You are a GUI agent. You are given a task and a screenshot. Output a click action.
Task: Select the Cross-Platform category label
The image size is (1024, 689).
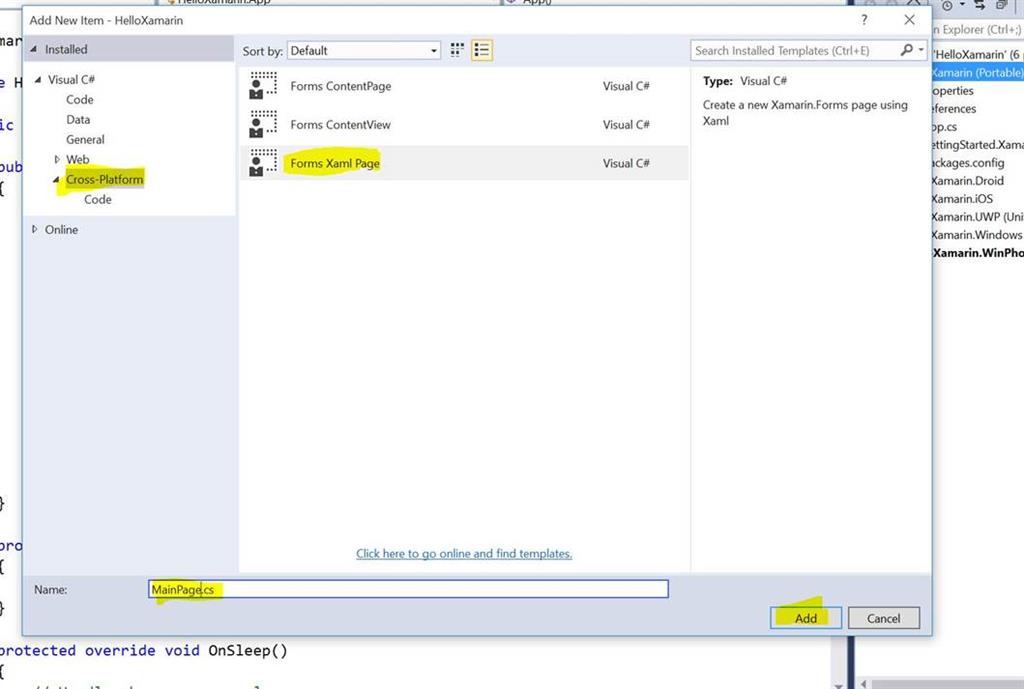(x=104, y=180)
